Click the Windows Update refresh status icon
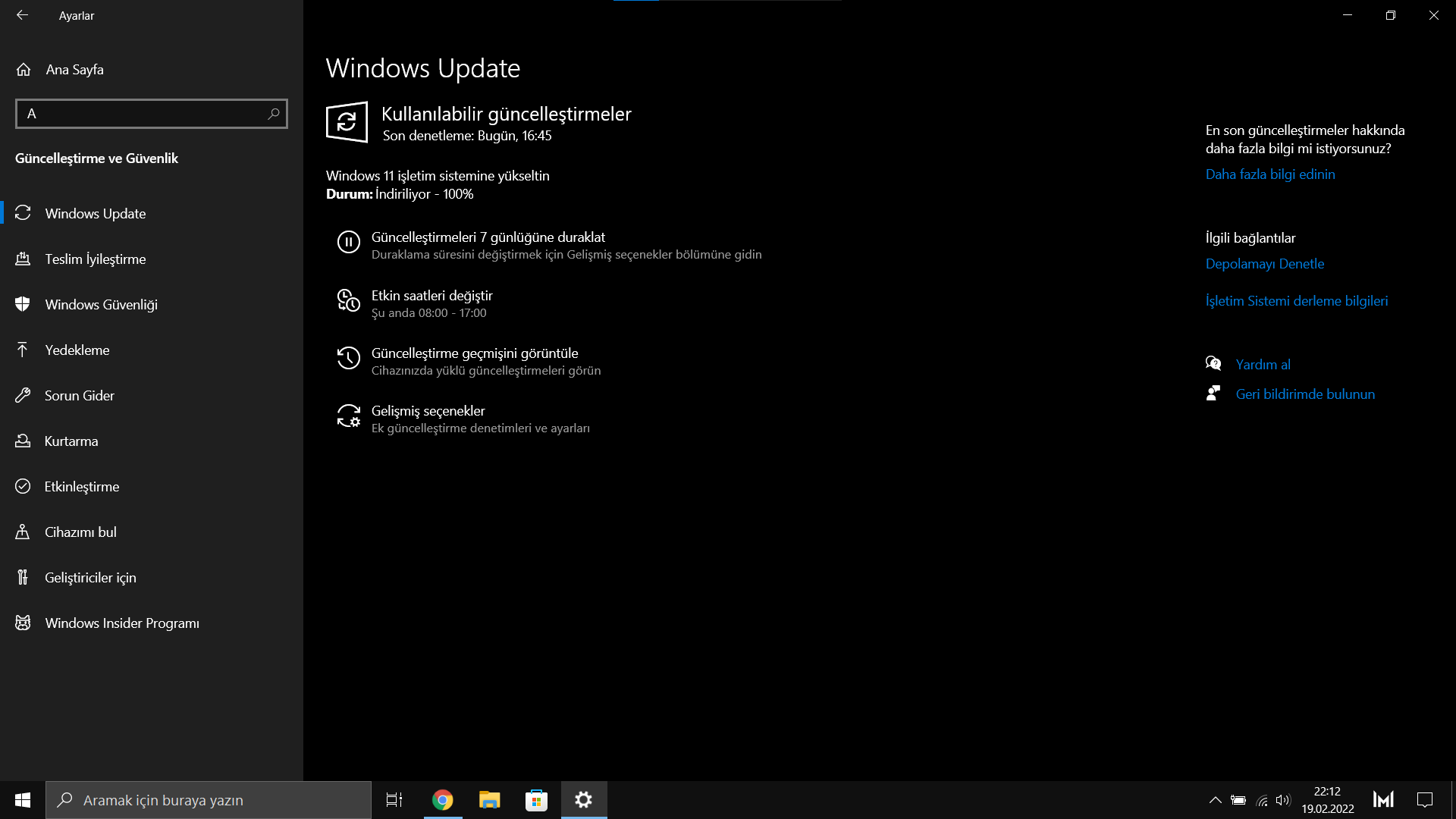Image resolution: width=1456 pixels, height=819 pixels. [x=347, y=121]
